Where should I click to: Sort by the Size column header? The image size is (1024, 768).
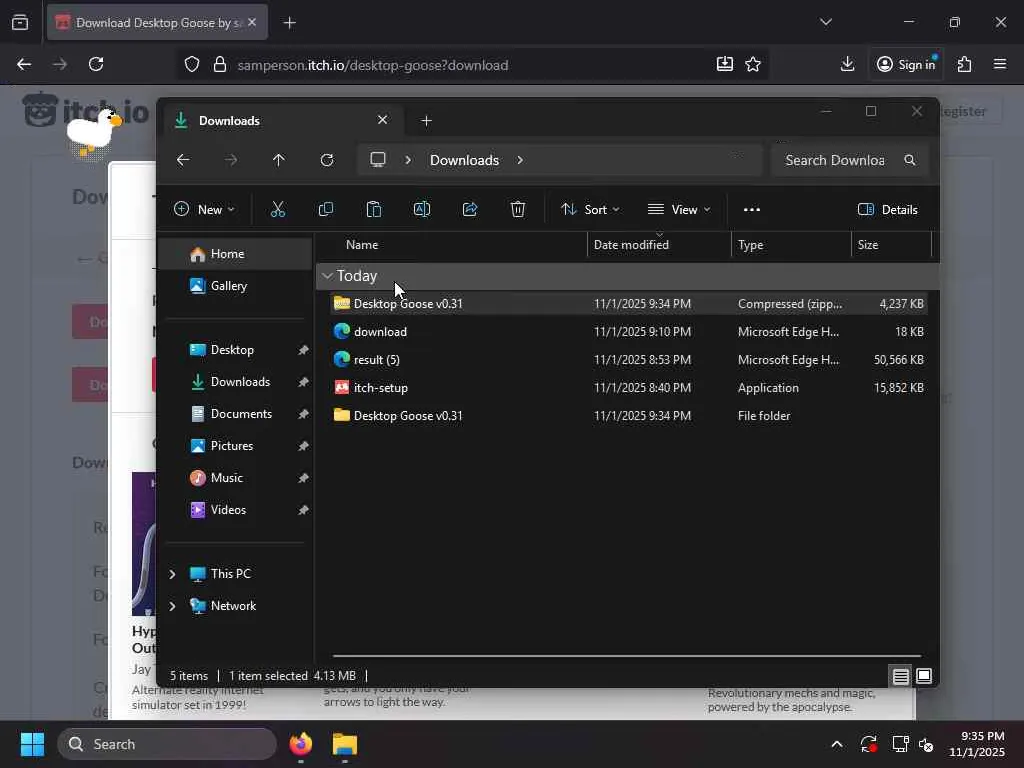[x=891, y=245]
